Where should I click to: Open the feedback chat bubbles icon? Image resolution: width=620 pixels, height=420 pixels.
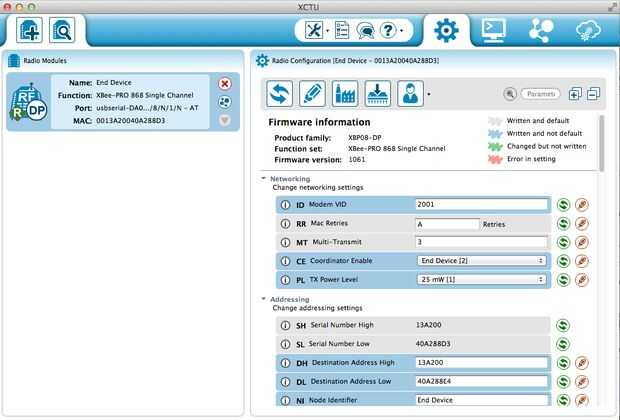tap(365, 30)
